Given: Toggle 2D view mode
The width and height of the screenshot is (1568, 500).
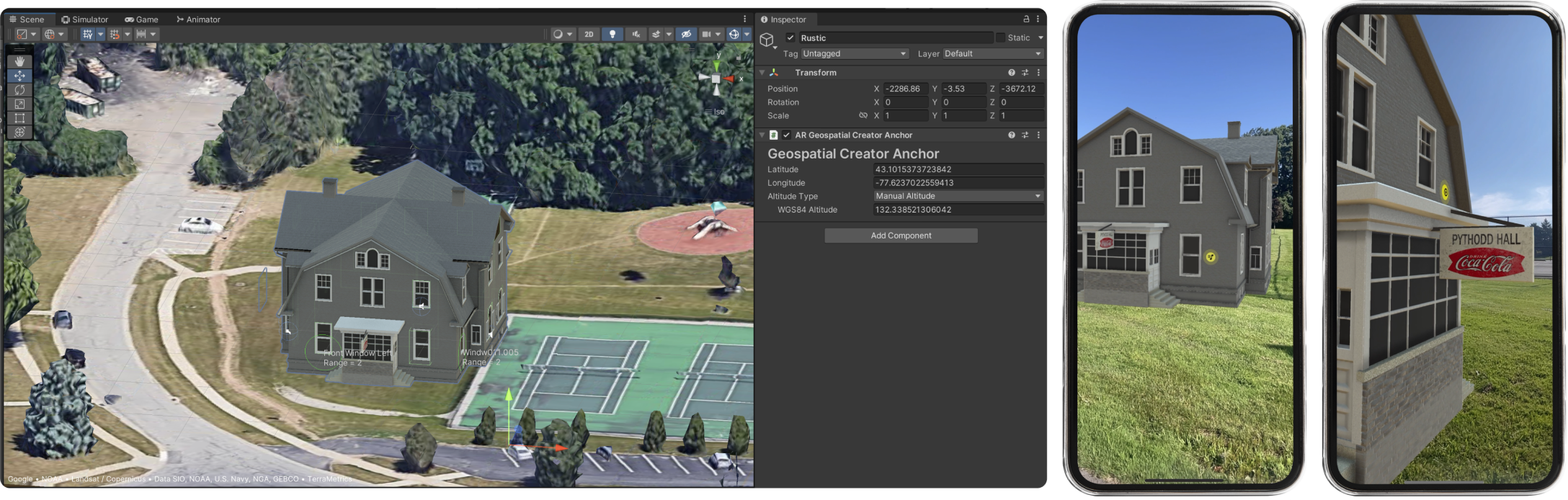Looking at the screenshot, I should coord(589,34).
